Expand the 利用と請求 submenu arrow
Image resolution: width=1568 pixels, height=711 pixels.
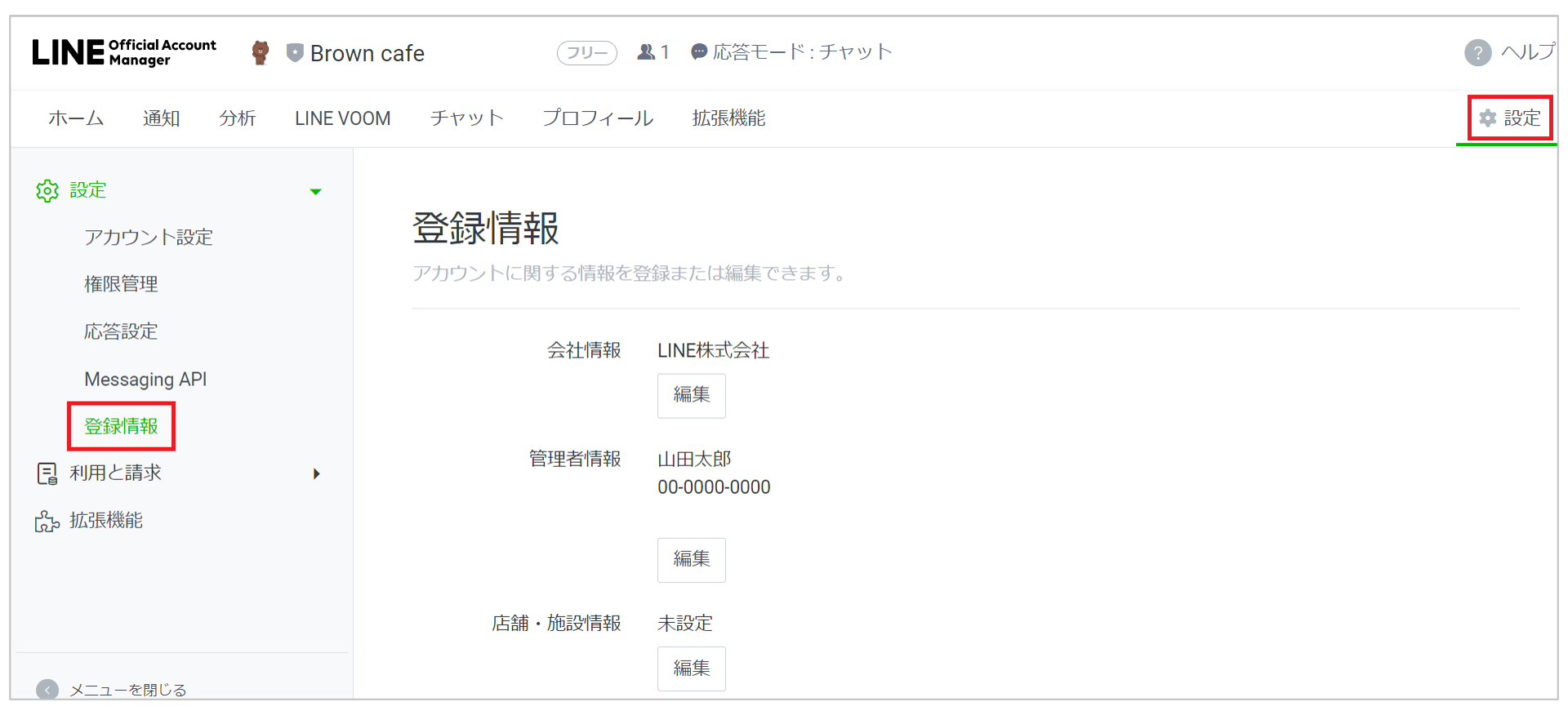[316, 474]
